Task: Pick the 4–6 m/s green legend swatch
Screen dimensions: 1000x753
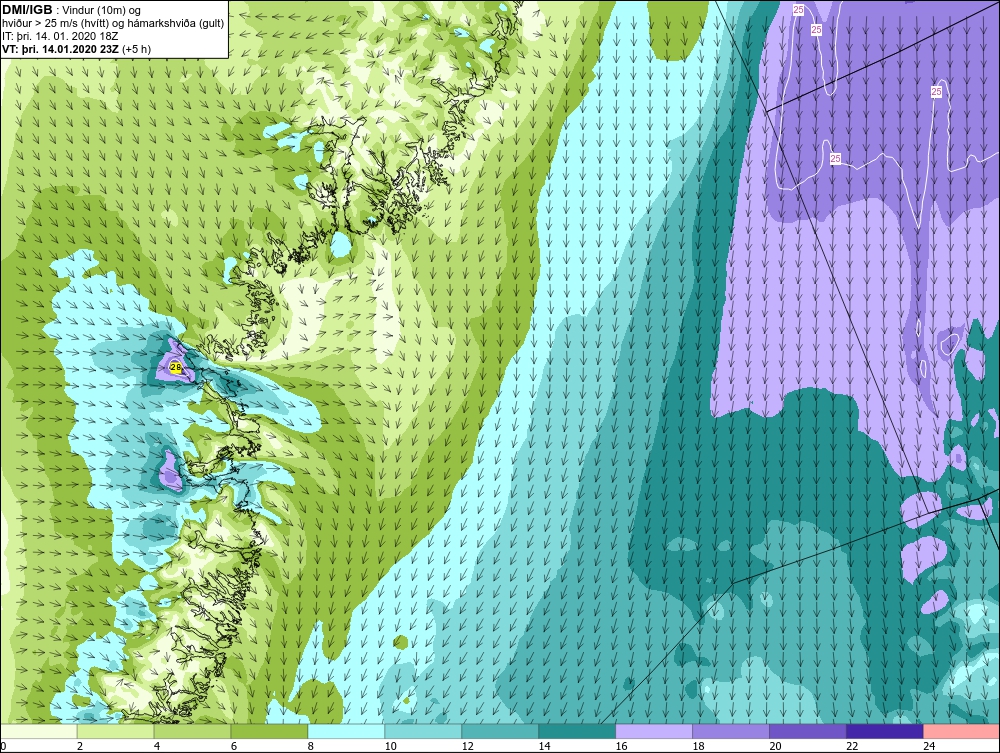Action: pos(192,731)
